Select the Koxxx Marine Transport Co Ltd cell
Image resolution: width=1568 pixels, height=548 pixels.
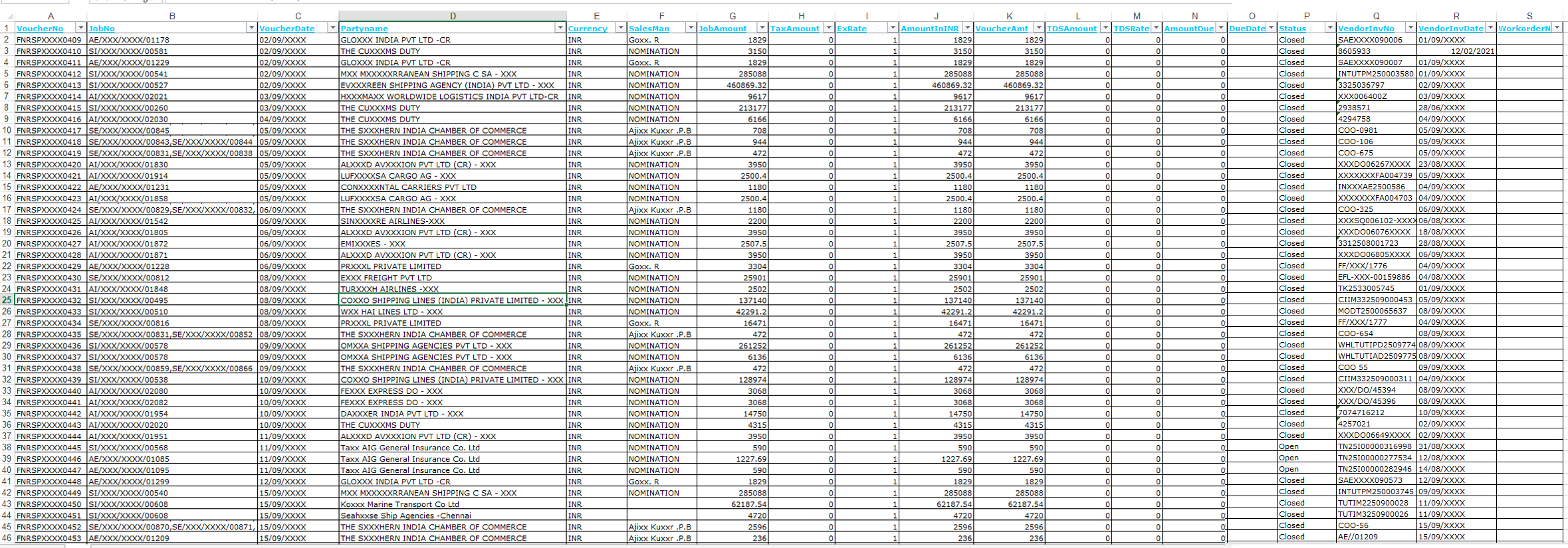tap(452, 504)
